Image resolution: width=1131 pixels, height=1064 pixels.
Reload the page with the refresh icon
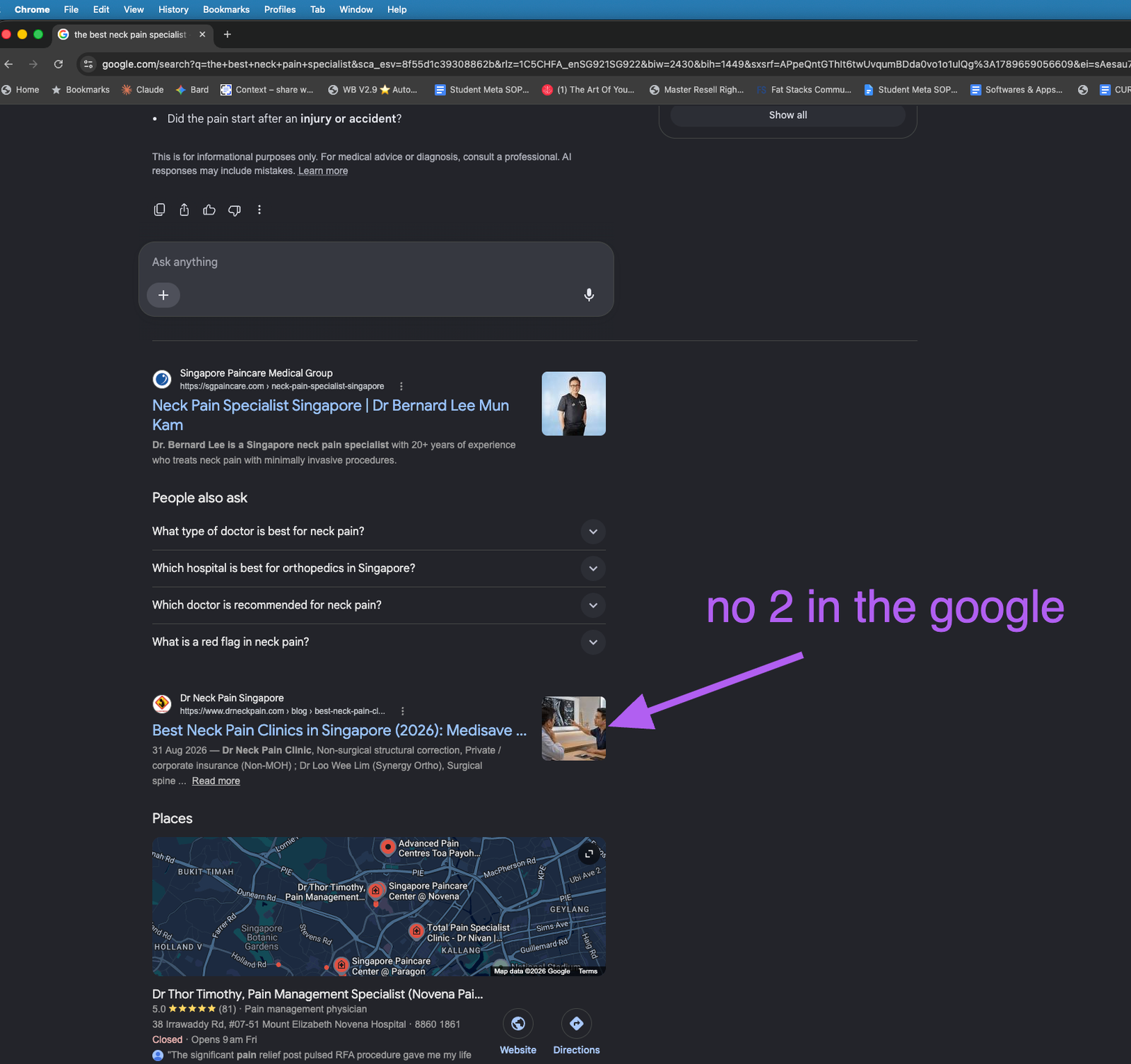point(59,64)
